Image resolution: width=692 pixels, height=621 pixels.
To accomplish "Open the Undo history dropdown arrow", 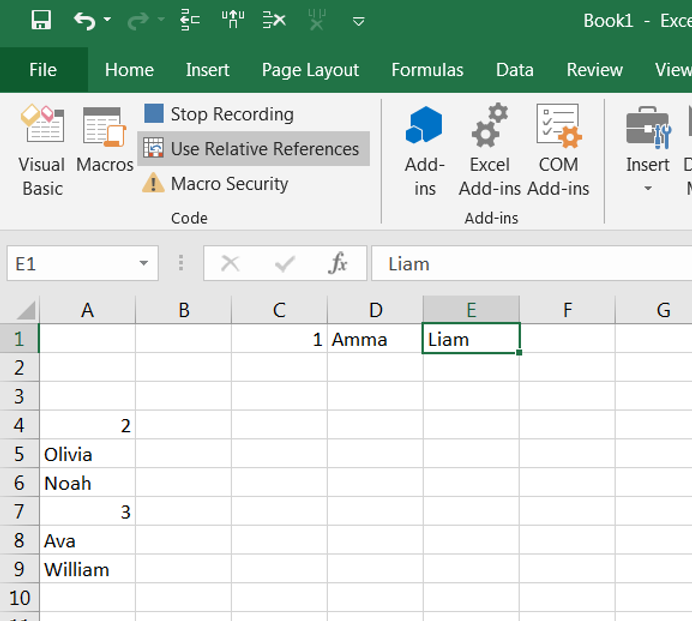I will tap(108, 21).
